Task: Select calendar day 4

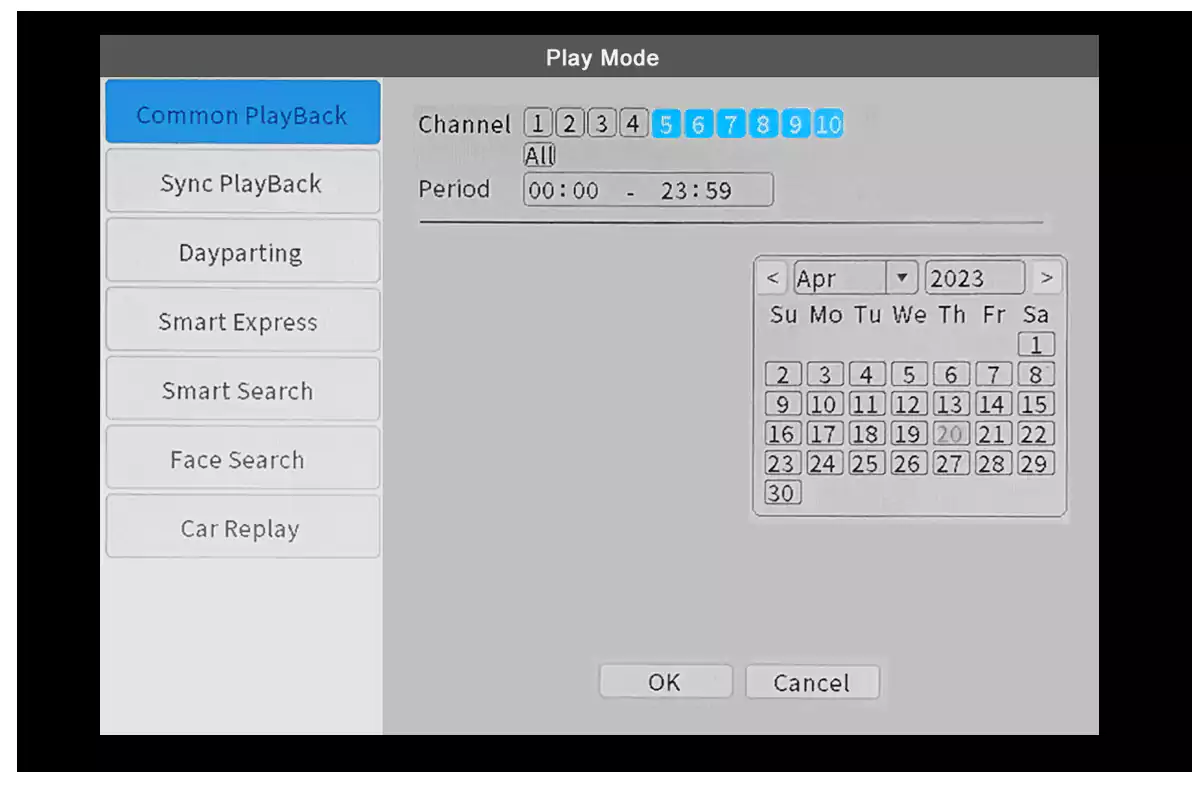Action: coord(867,375)
